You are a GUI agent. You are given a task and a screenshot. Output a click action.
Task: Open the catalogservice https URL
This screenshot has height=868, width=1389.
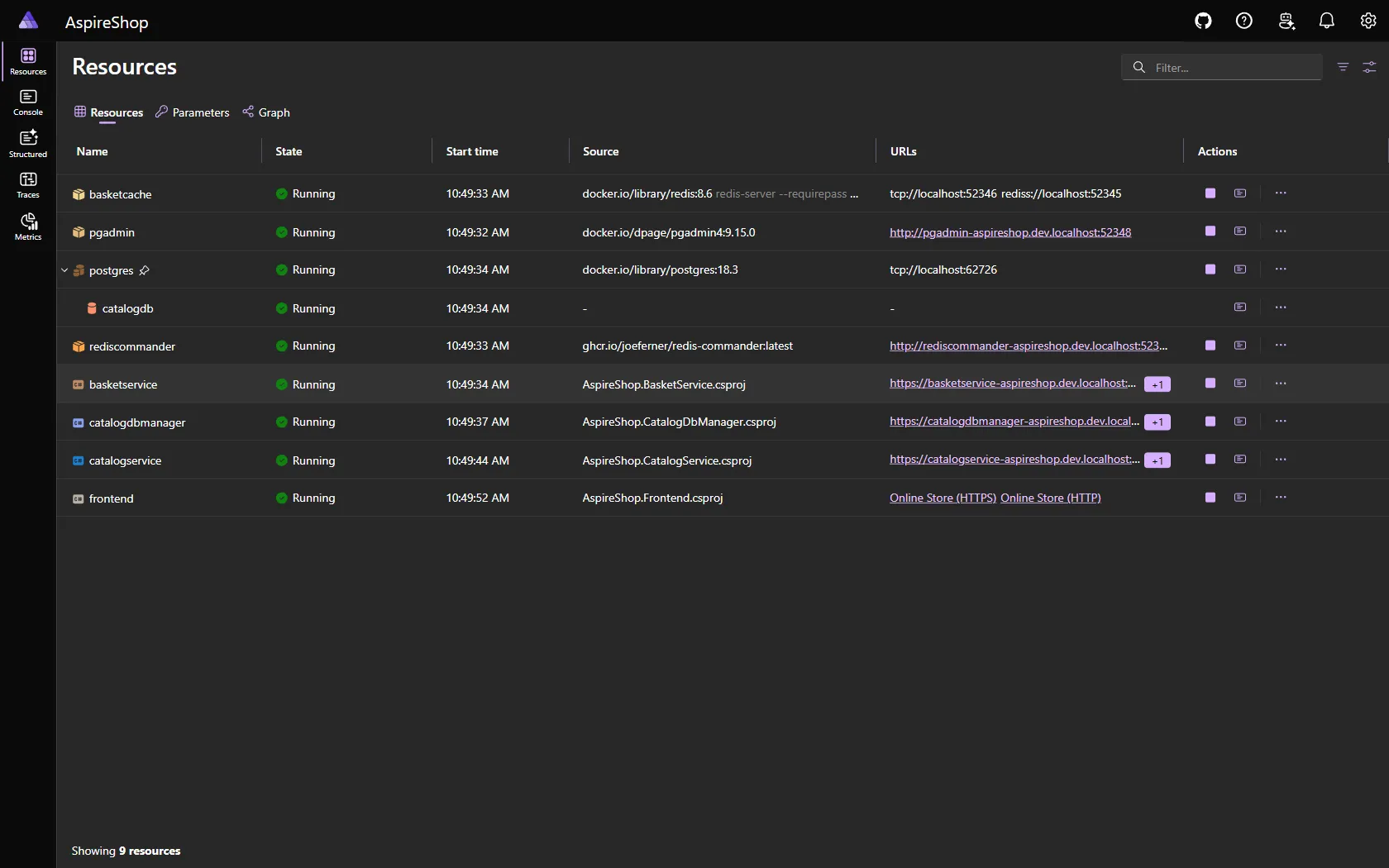tap(1014, 460)
